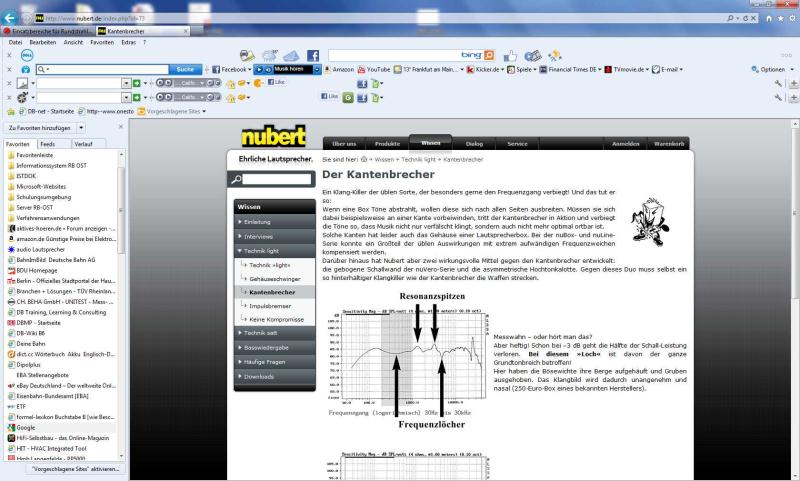The height and width of the screenshot is (481, 800).
Task: Open browser Home icon at top right
Action: coord(769,18)
